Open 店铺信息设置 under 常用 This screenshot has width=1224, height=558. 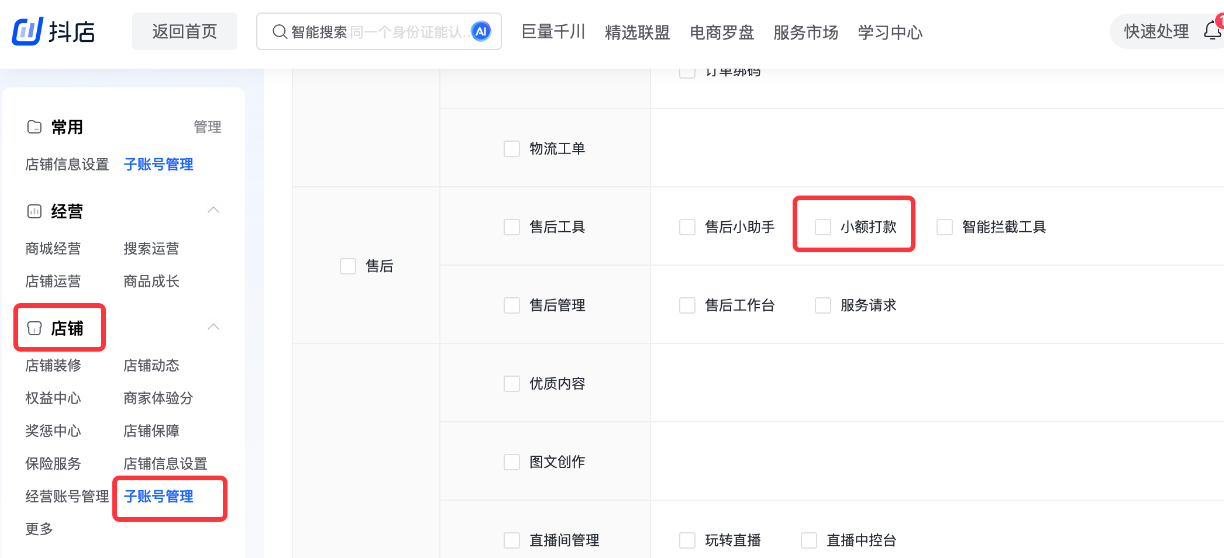[67, 165]
